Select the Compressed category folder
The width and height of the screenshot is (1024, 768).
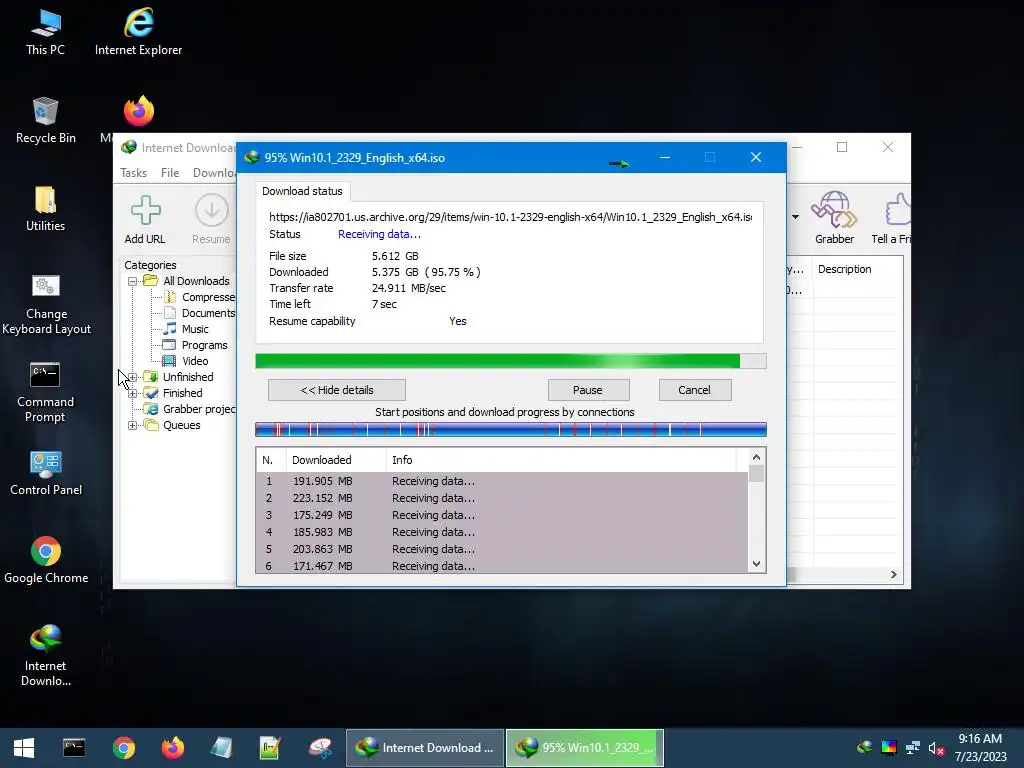[x=200, y=297]
